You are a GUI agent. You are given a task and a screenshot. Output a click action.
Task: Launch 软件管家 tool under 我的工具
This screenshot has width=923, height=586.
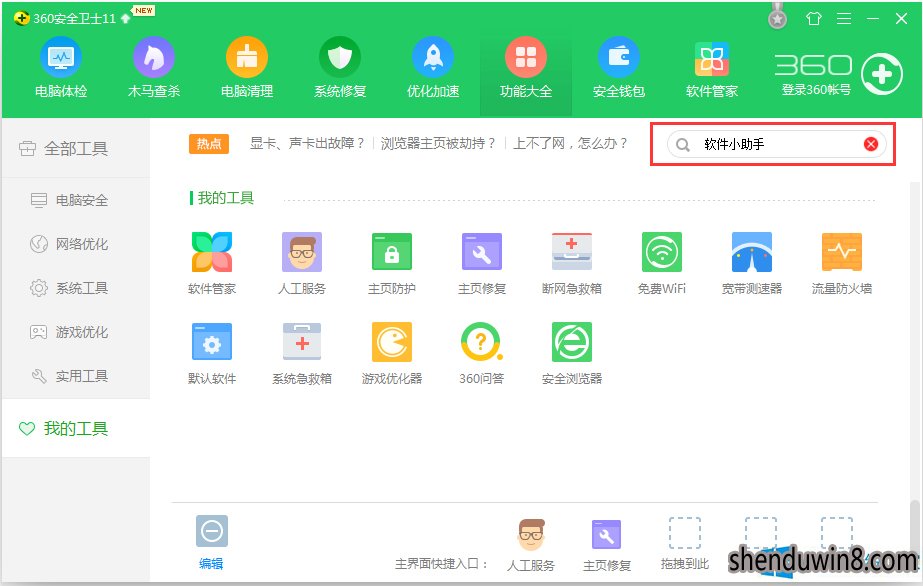coord(212,263)
